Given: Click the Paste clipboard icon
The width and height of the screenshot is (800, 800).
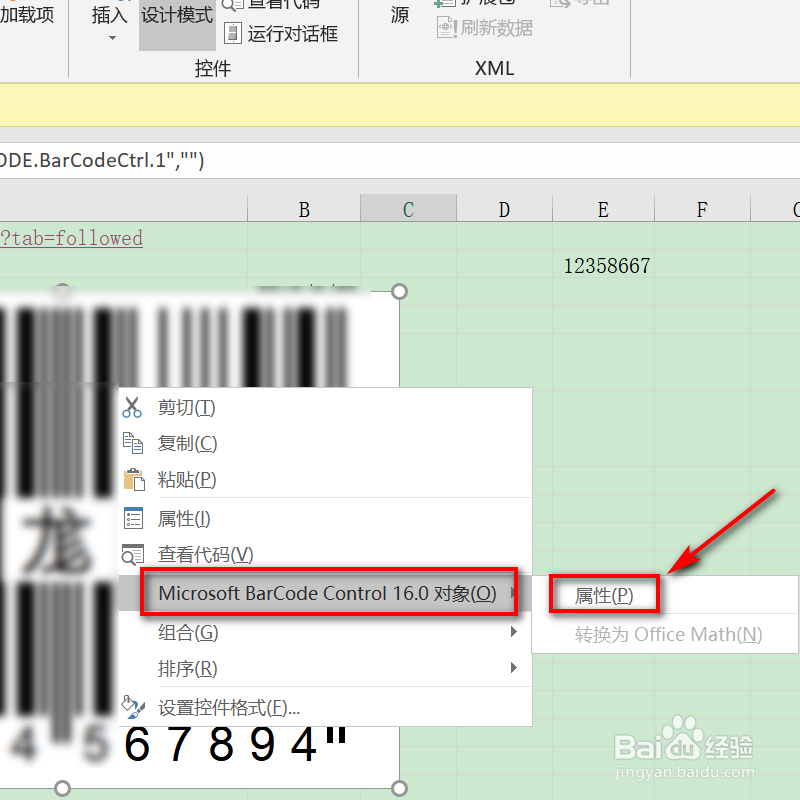Looking at the screenshot, I should click(134, 480).
